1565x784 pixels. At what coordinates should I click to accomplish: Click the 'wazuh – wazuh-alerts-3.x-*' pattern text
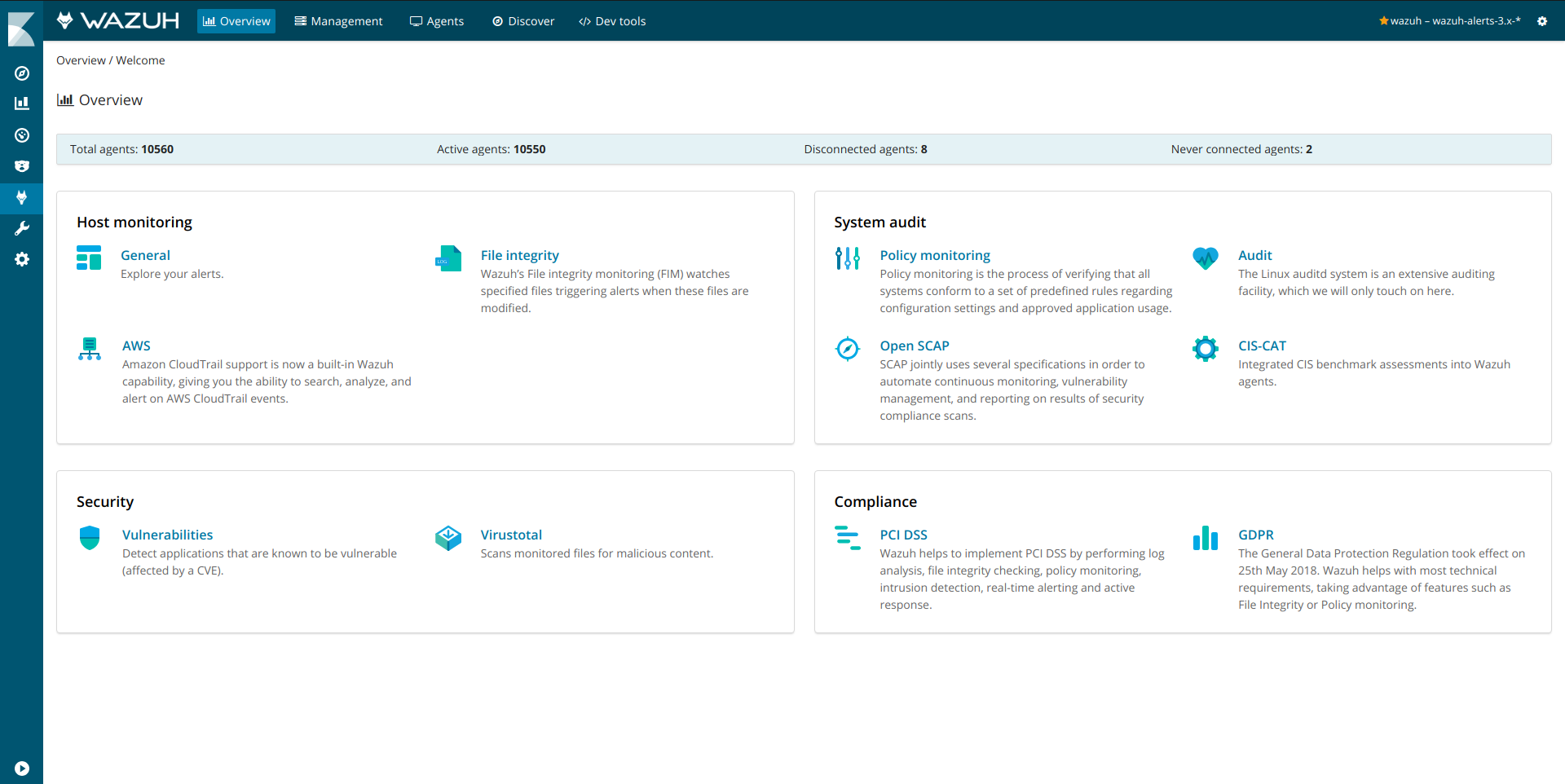tap(1455, 21)
